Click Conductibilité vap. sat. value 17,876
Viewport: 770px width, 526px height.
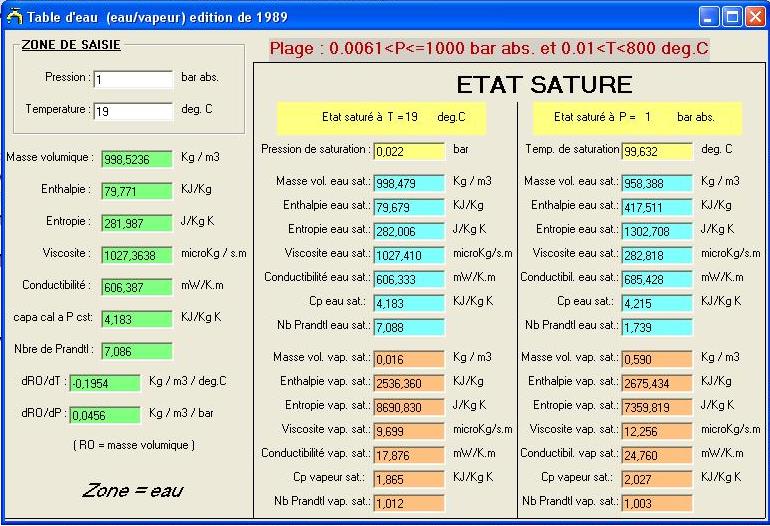point(409,455)
